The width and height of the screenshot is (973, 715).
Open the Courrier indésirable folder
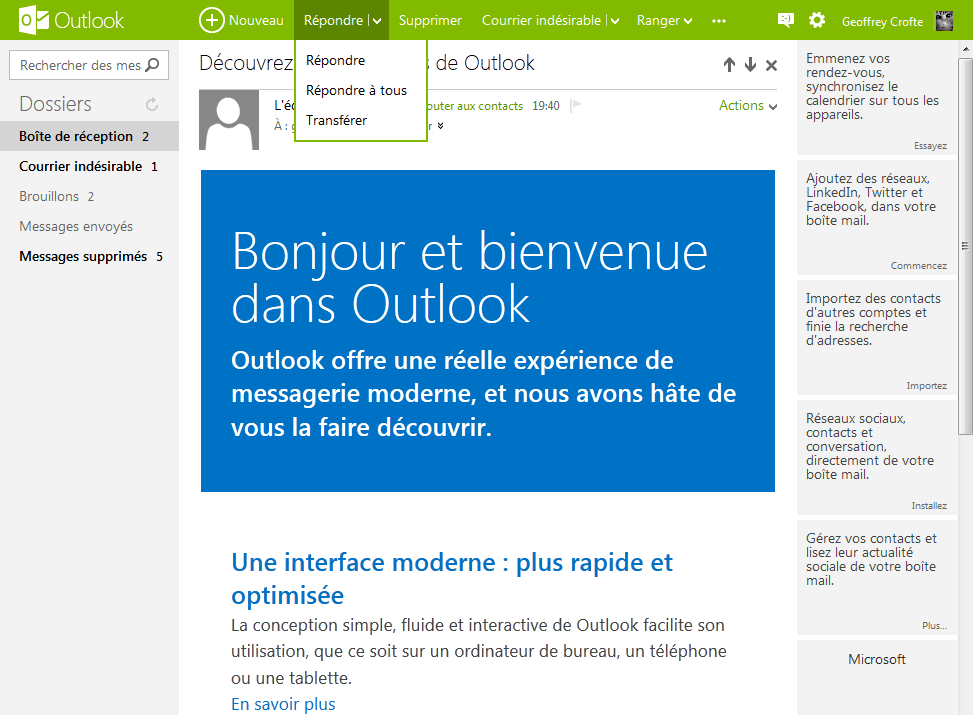tap(89, 166)
